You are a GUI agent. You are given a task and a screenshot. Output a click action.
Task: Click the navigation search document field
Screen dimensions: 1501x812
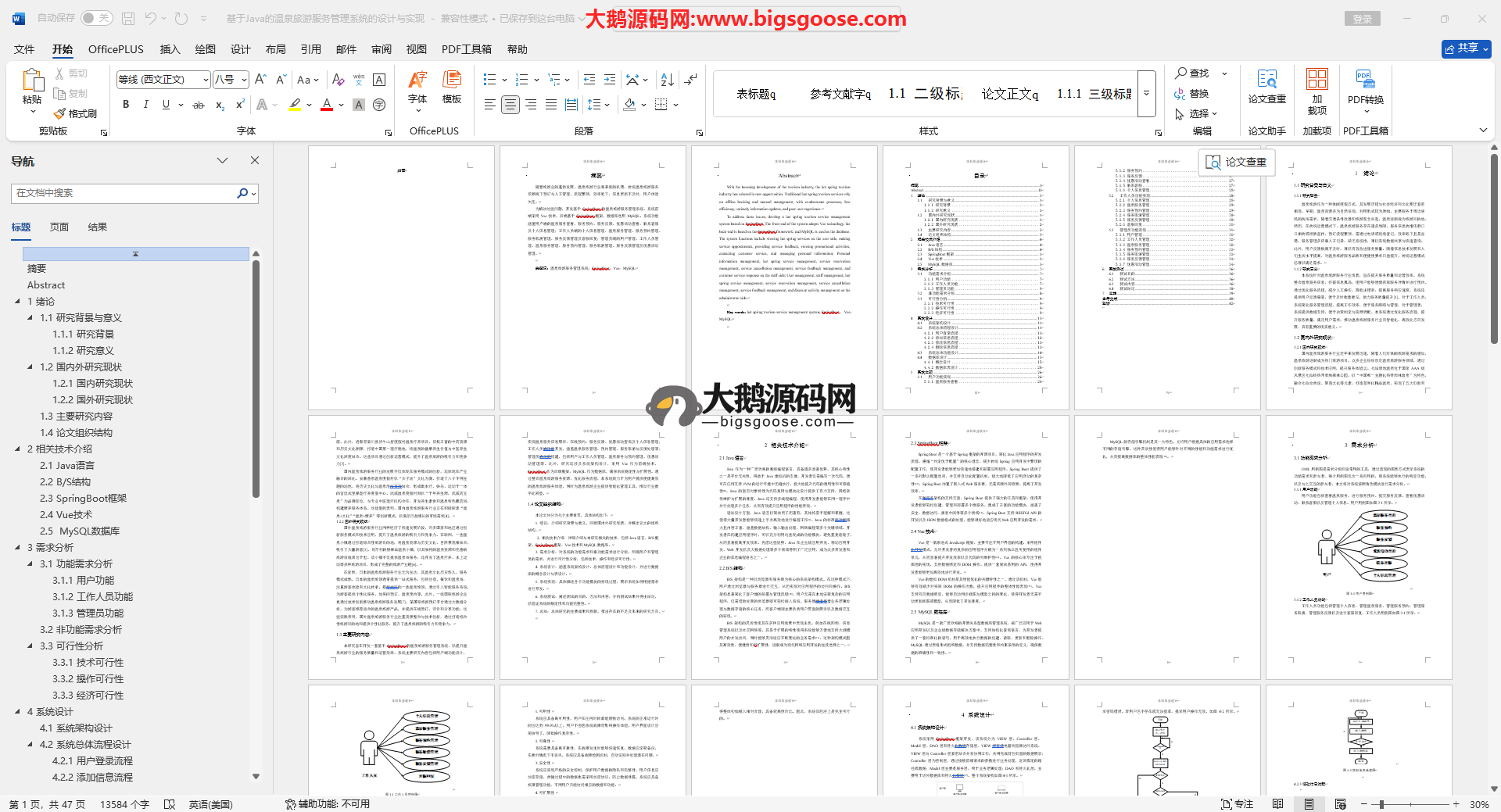tap(125, 193)
